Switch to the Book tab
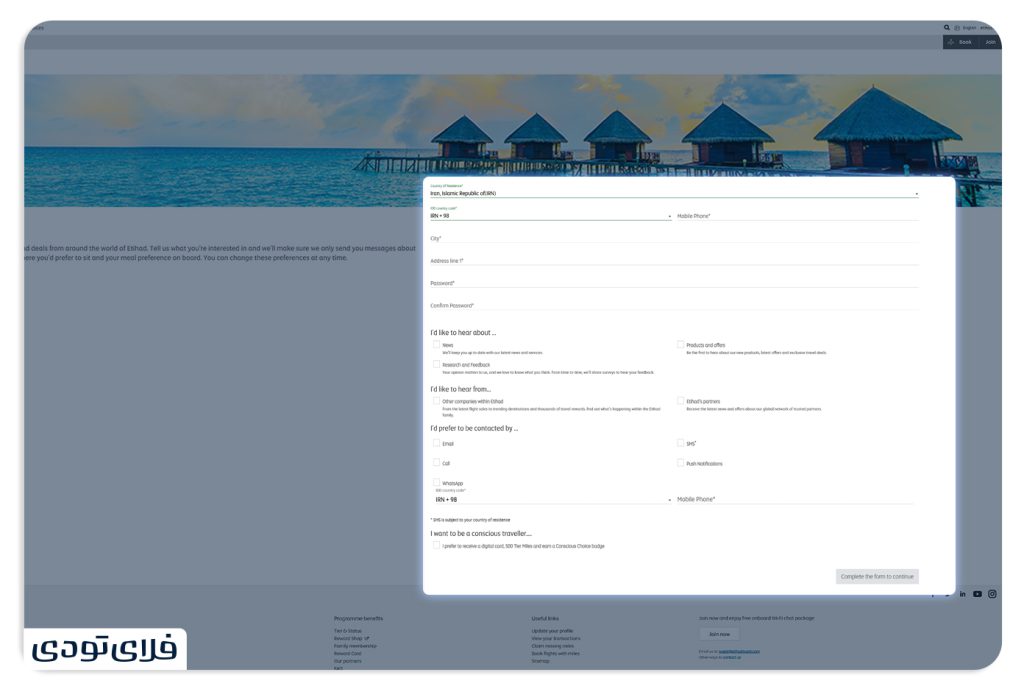The width and height of the screenshot is (1024, 689). [x=960, y=42]
